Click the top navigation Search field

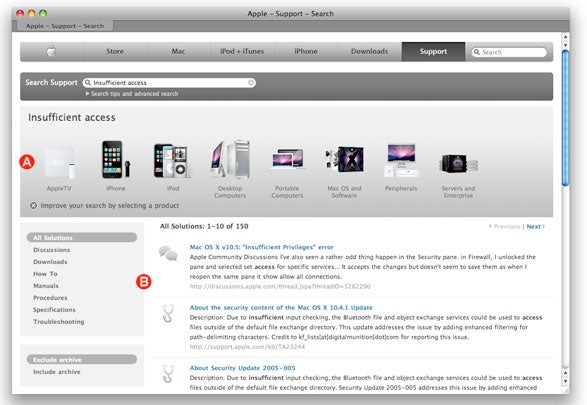coord(509,52)
